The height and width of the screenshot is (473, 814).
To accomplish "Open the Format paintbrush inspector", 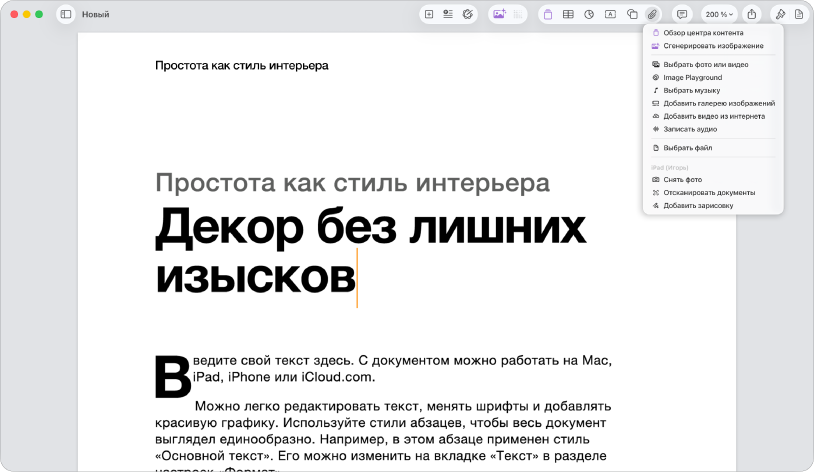I will pyautogui.click(x=780, y=15).
